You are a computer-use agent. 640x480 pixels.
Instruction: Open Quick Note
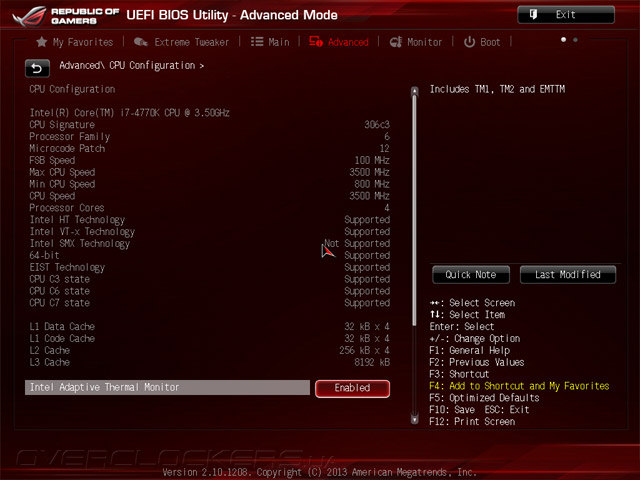(x=471, y=275)
